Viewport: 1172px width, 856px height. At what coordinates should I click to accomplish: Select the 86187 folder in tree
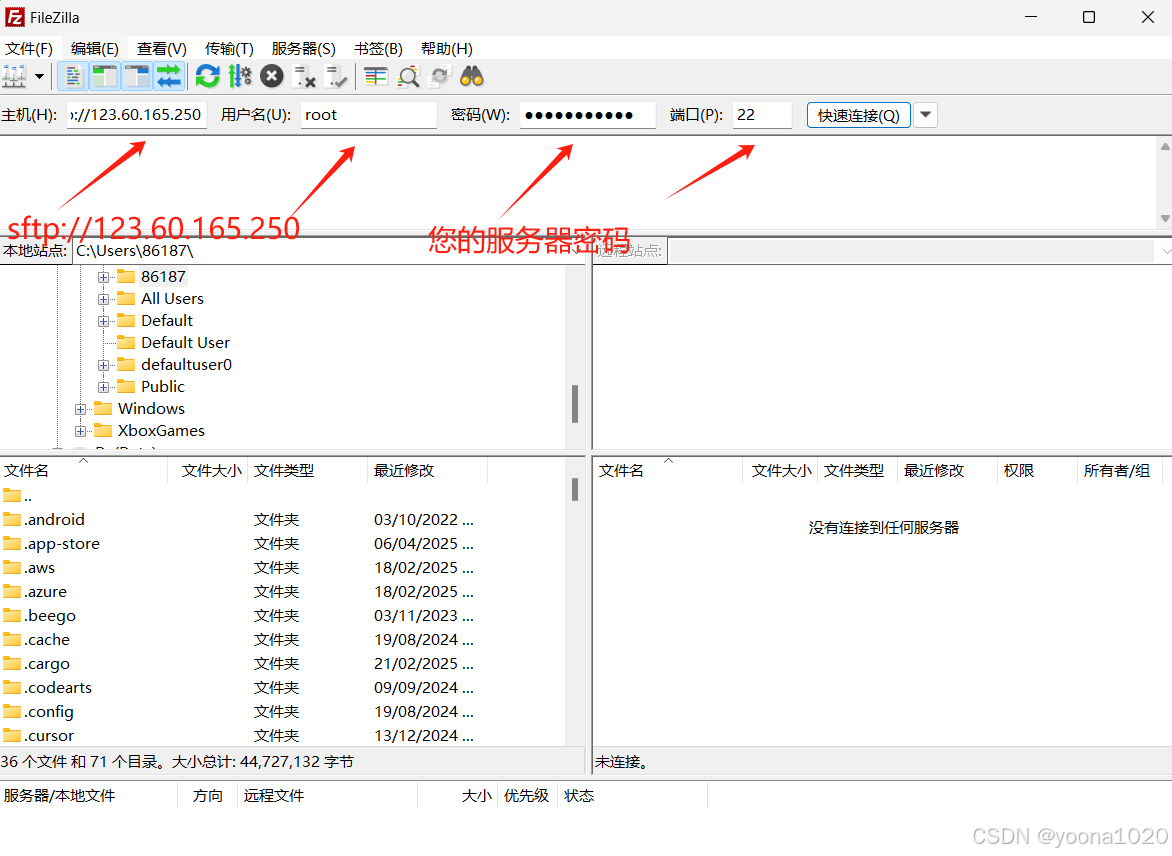(x=163, y=277)
